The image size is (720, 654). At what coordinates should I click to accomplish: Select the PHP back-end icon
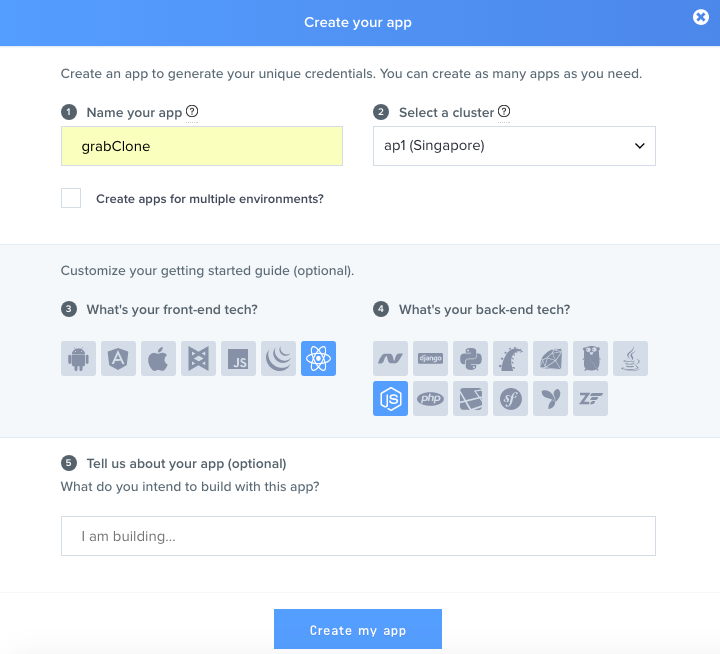coord(430,398)
